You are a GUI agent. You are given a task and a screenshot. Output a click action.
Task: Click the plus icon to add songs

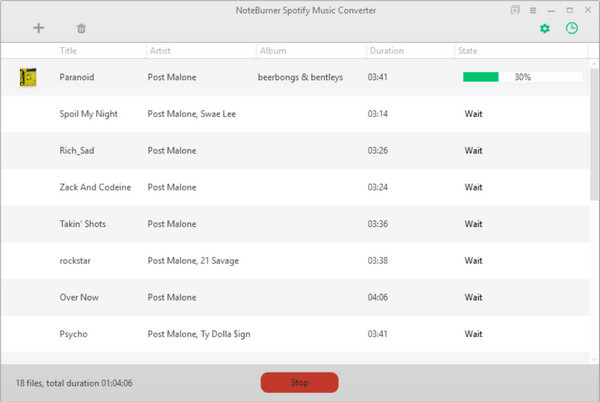pos(39,28)
